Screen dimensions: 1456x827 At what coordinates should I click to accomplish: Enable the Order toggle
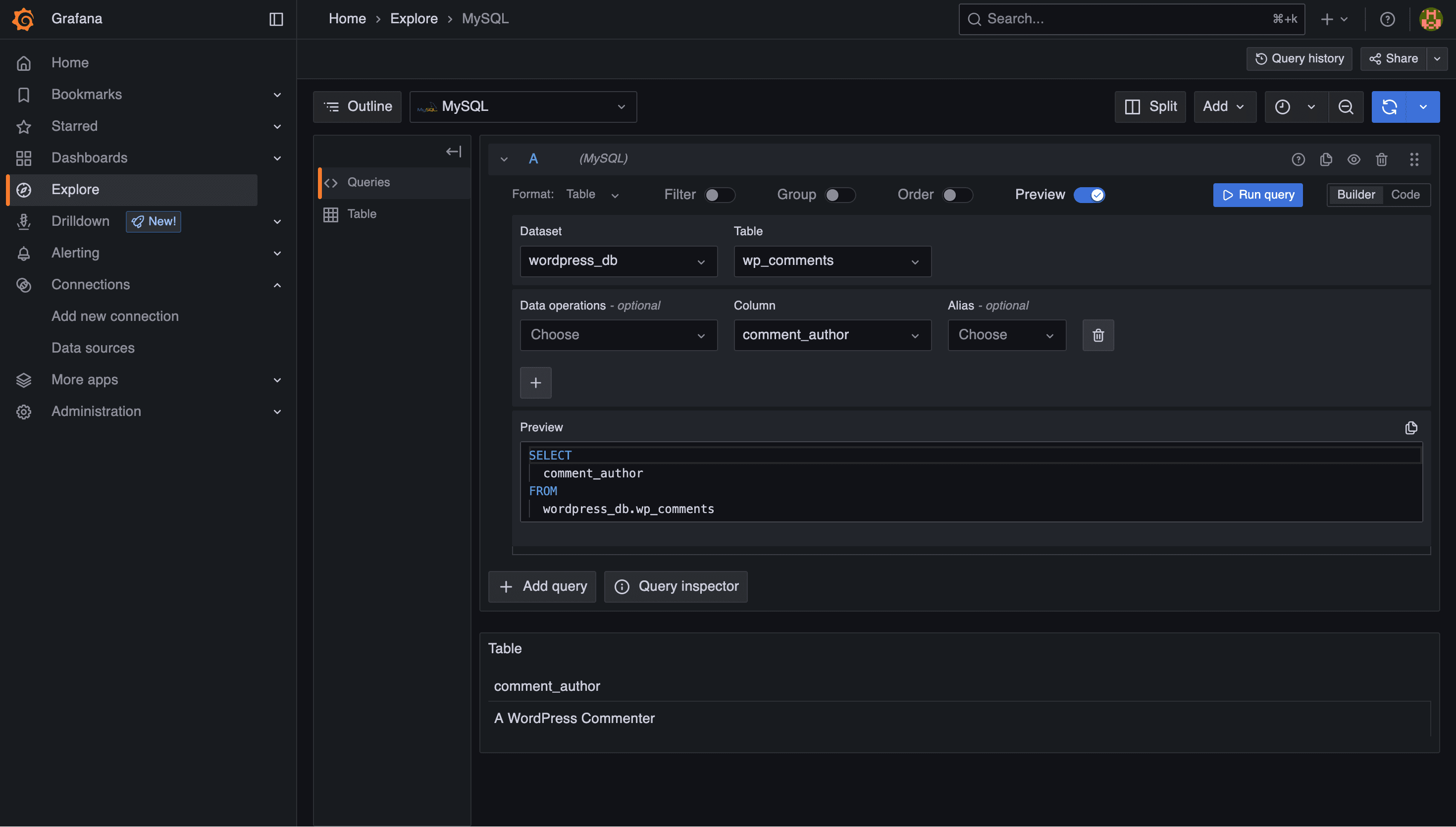click(957, 196)
